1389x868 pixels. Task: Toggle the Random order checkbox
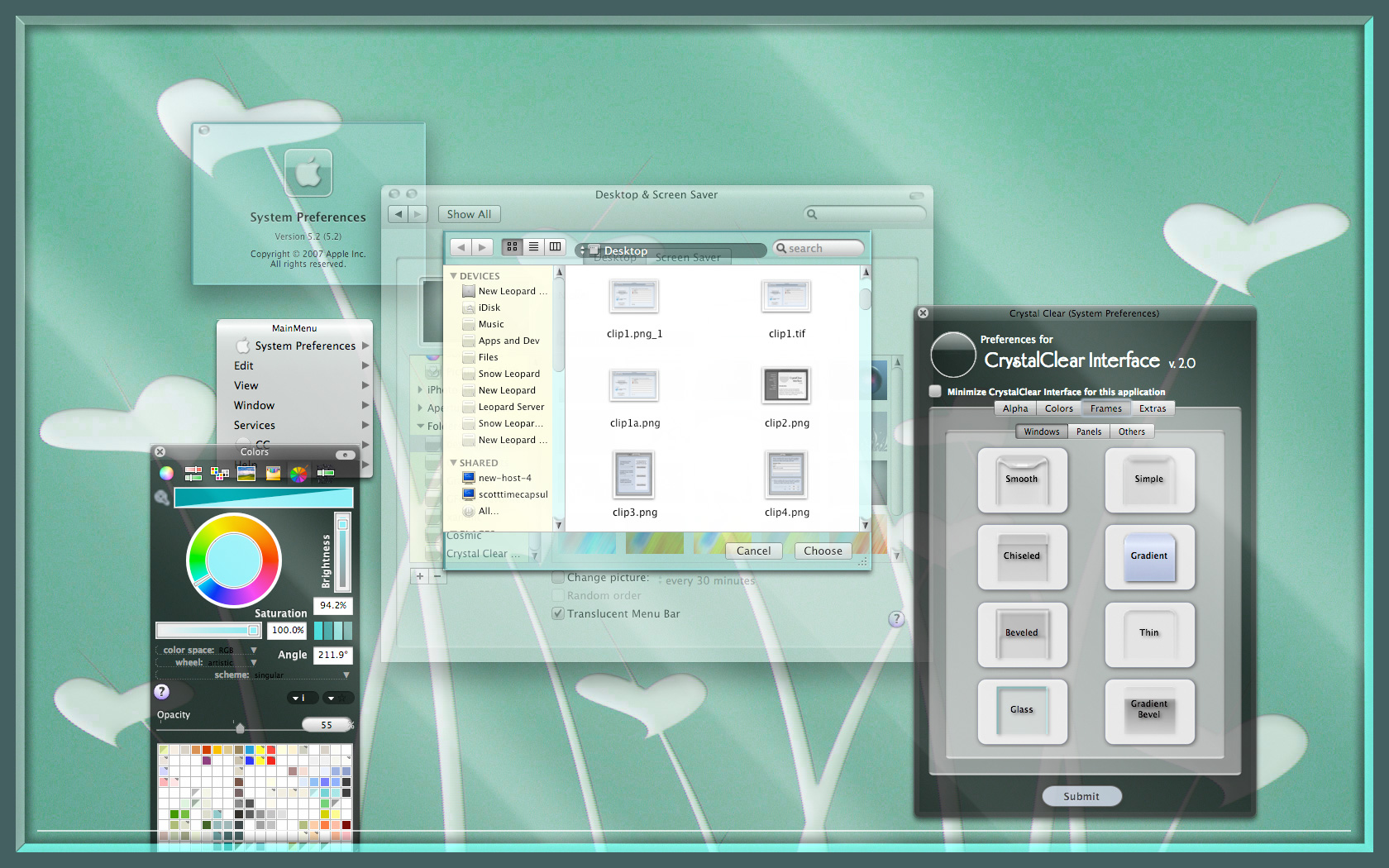coord(558,595)
